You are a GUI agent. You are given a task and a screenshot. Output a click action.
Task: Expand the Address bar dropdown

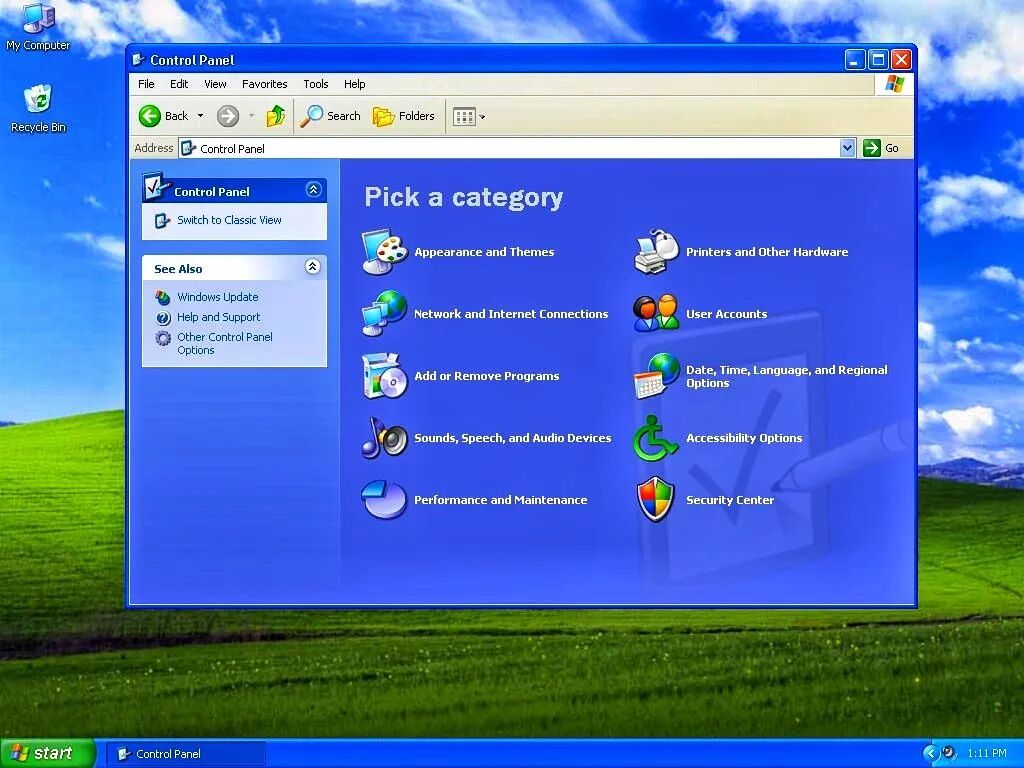point(847,148)
